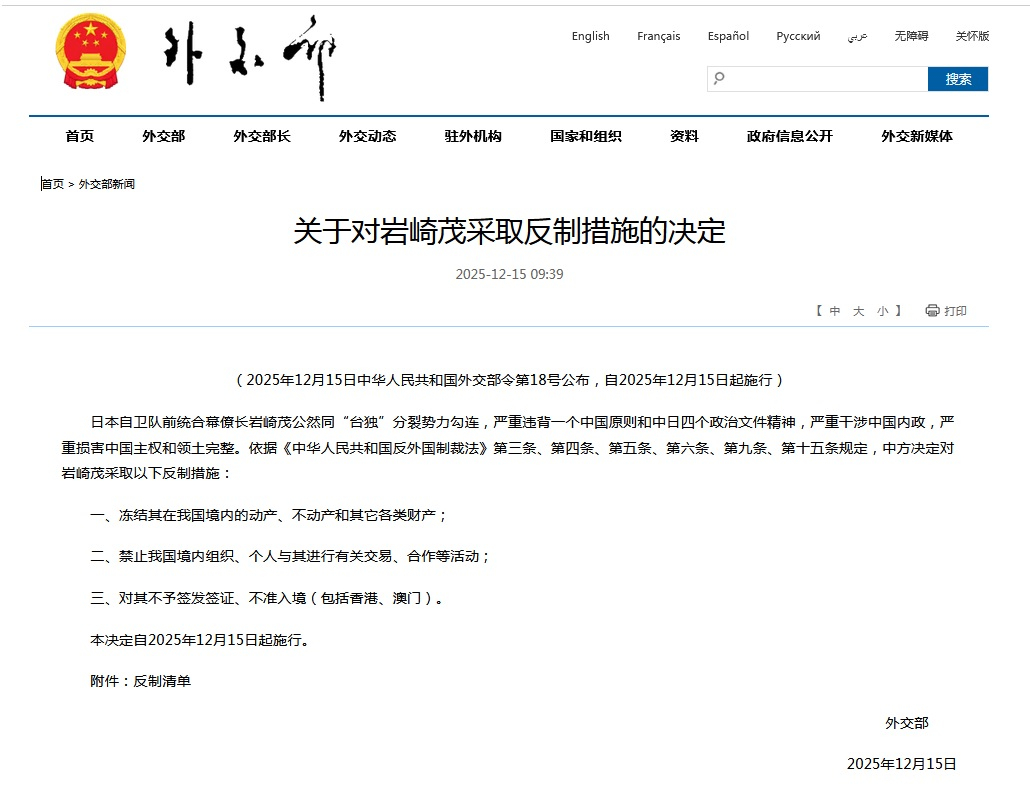Set font size to 大
The image size is (1030, 794).
858,311
